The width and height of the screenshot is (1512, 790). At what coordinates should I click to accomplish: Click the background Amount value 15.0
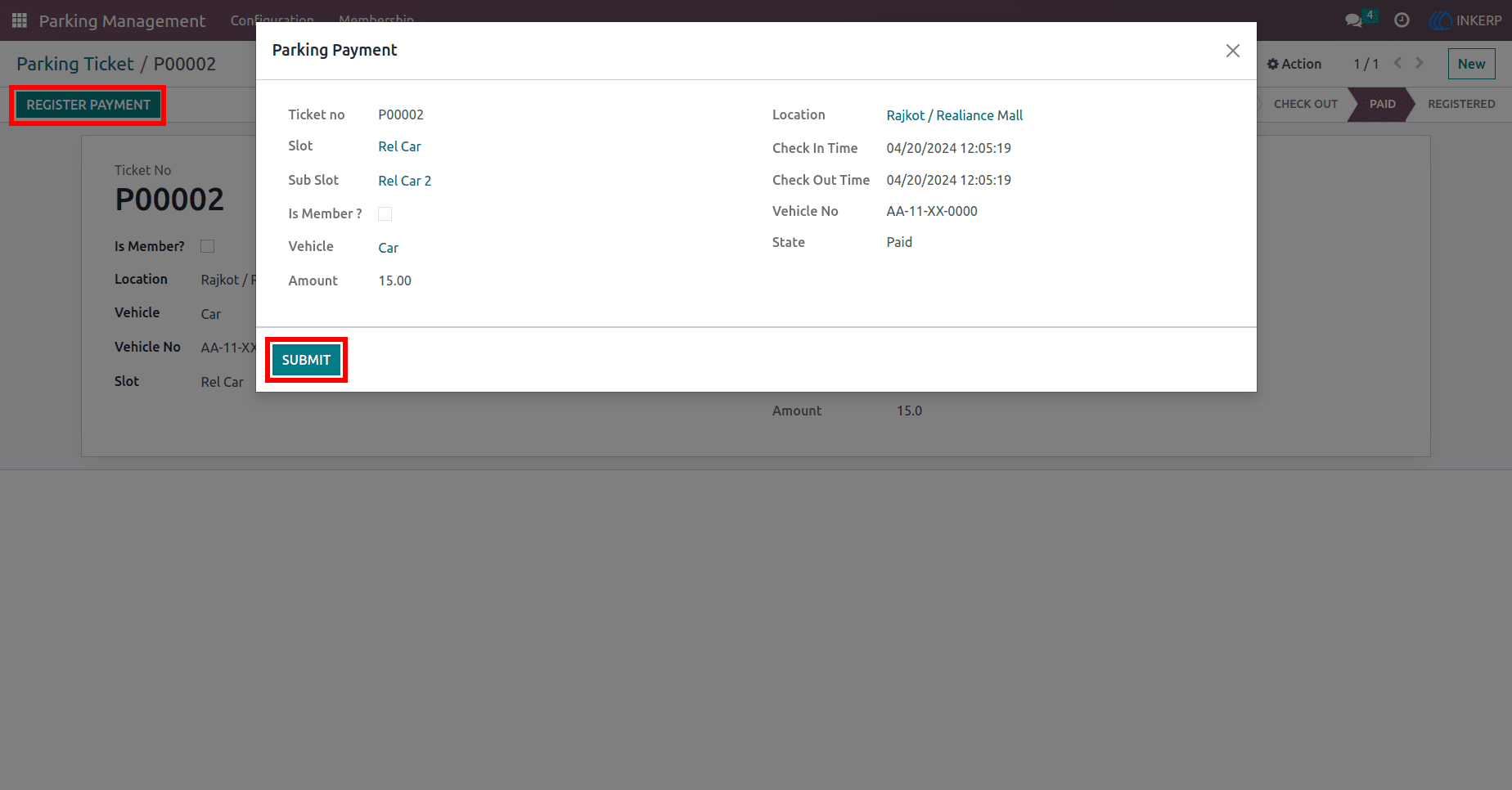point(909,411)
